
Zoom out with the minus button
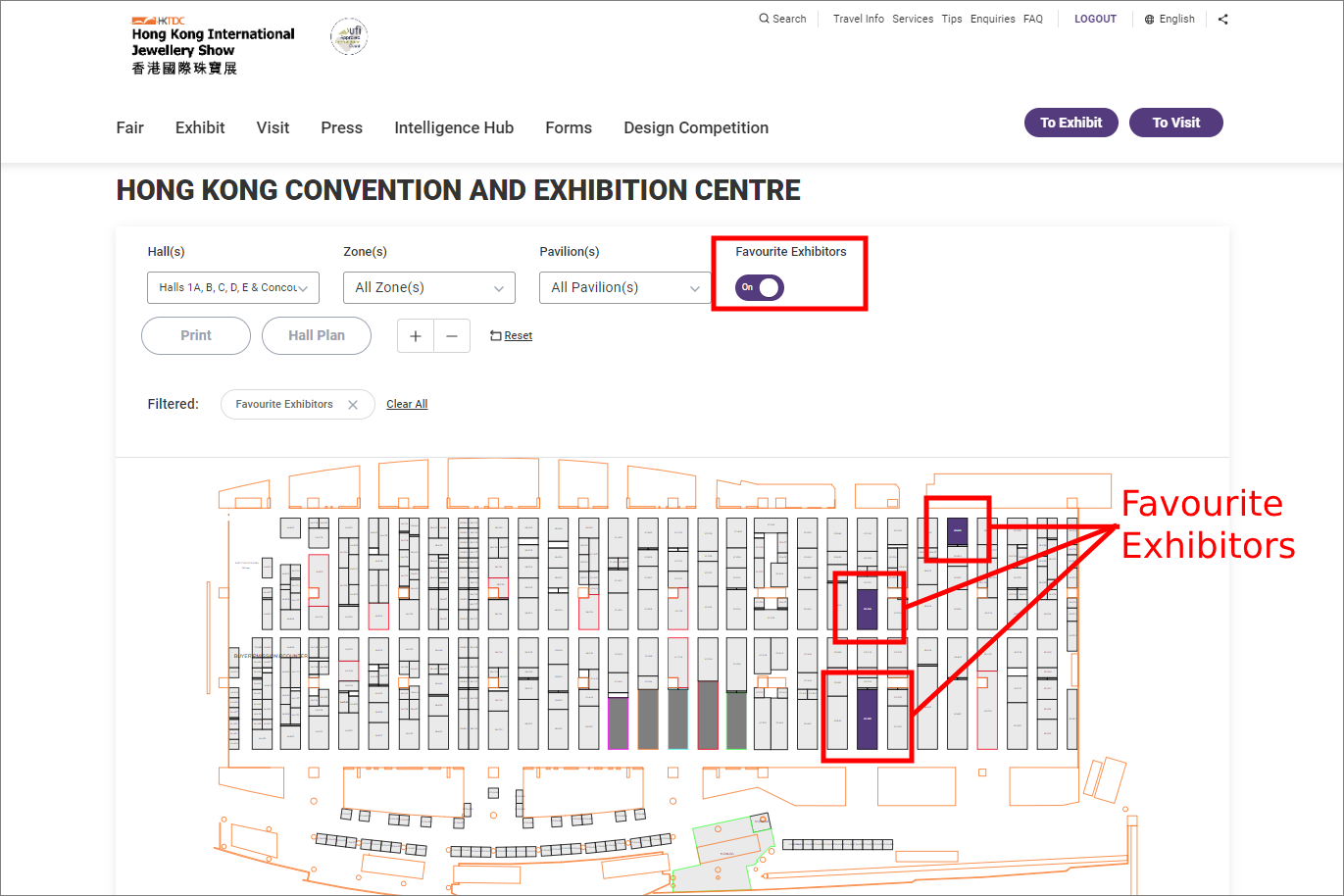[452, 335]
